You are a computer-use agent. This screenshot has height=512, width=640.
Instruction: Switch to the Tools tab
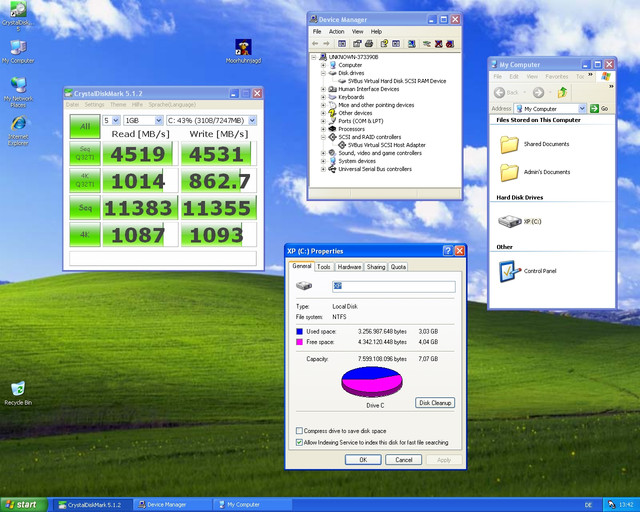click(324, 267)
